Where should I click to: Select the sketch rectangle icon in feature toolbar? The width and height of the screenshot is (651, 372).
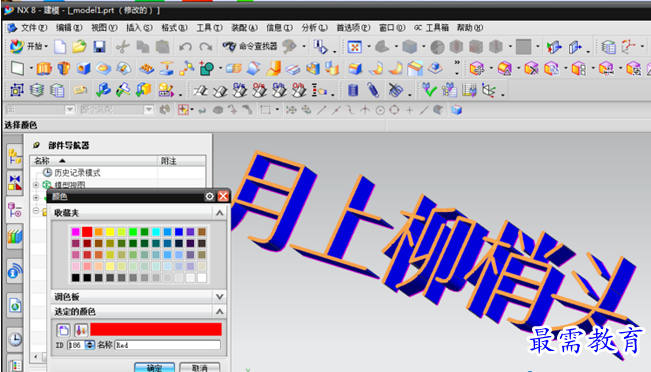pos(17,68)
